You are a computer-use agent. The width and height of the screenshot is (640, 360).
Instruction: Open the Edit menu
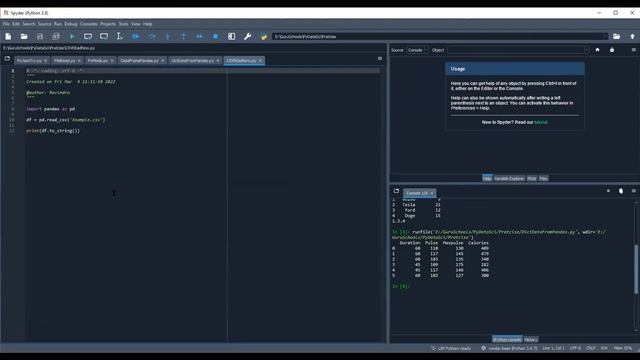(16, 24)
